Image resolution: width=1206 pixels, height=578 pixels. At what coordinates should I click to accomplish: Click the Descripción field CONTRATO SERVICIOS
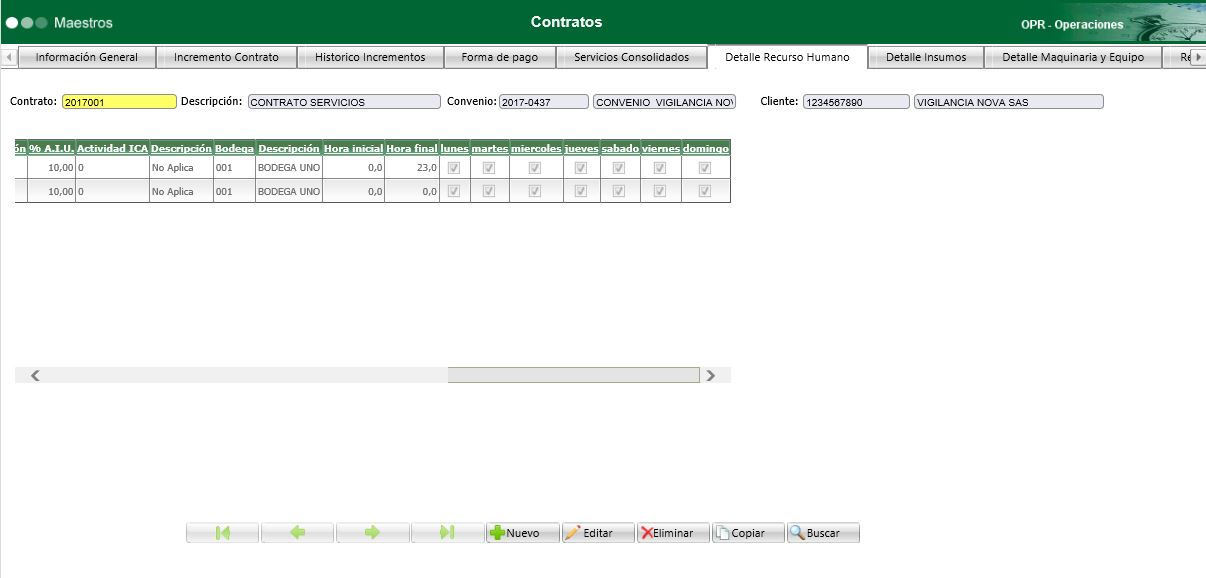click(344, 102)
